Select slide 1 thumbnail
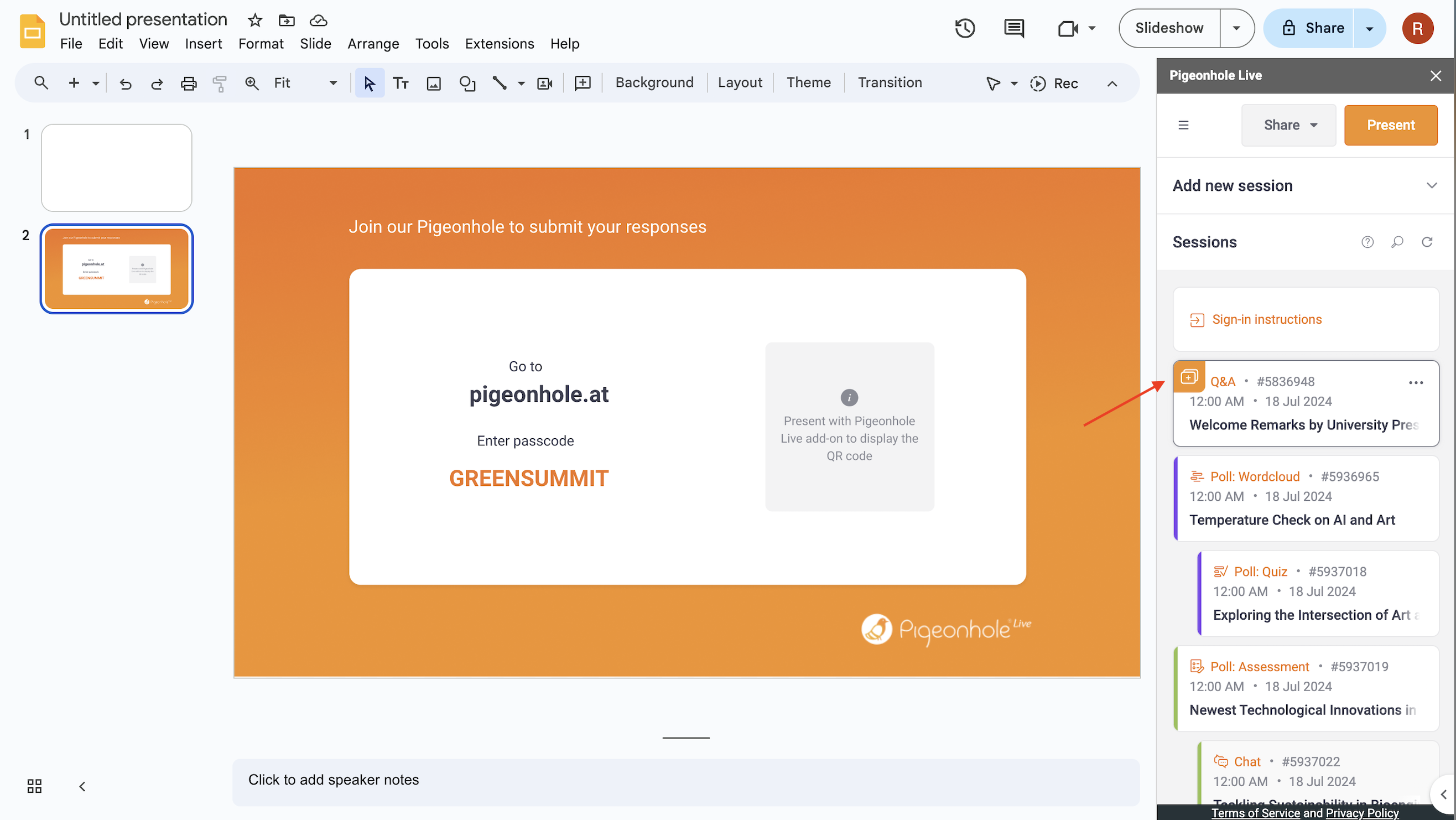The image size is (1456, 820). [x=116, y=168]
